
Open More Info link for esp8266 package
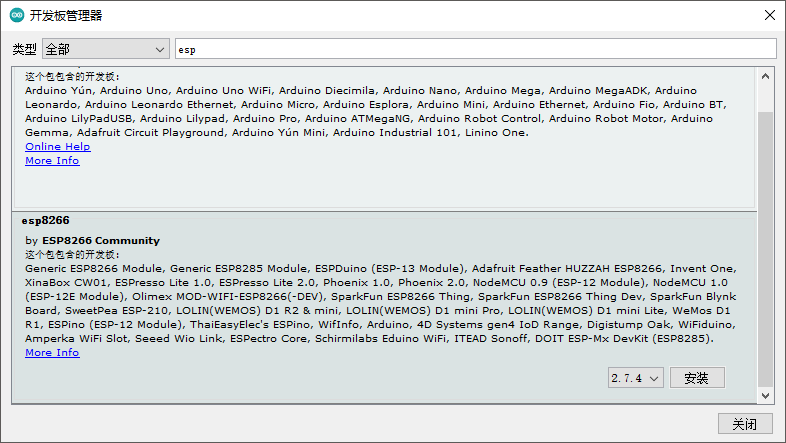(52, 353)
